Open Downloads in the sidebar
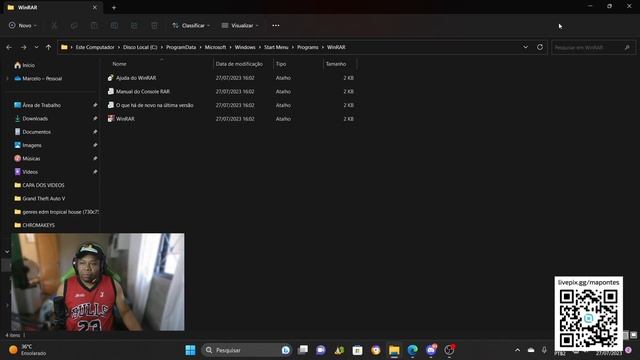 pyautogui.click(x=35, y=118)
